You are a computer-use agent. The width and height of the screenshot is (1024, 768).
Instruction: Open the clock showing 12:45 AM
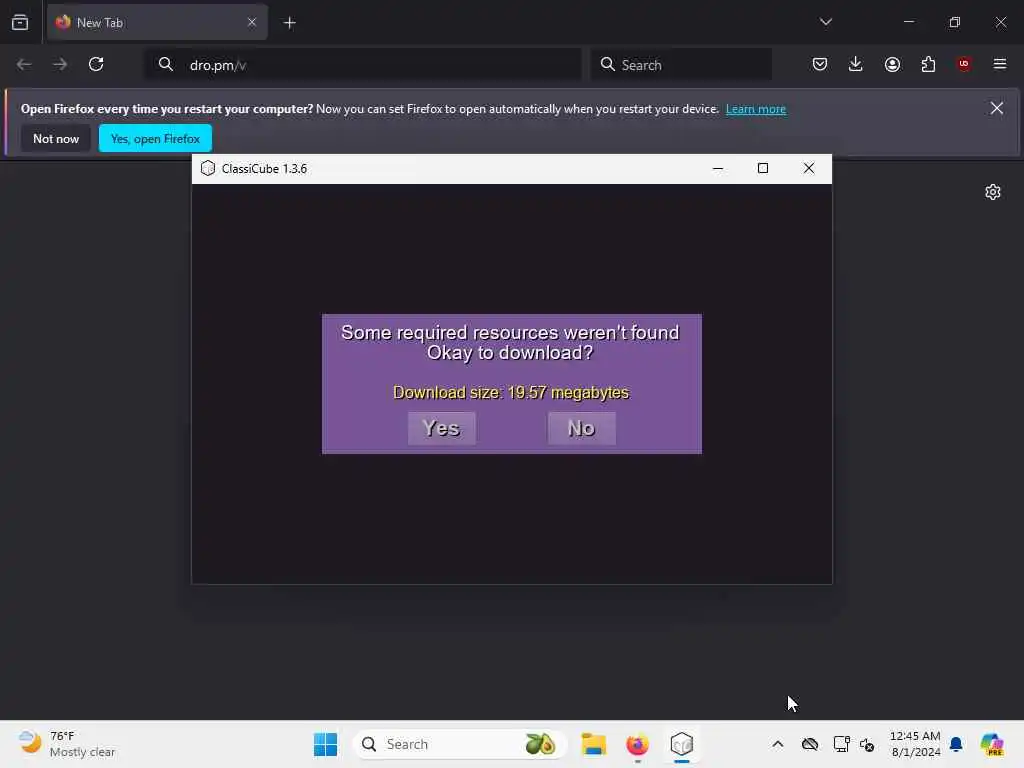pyautogui.click(x=916, y=744)
